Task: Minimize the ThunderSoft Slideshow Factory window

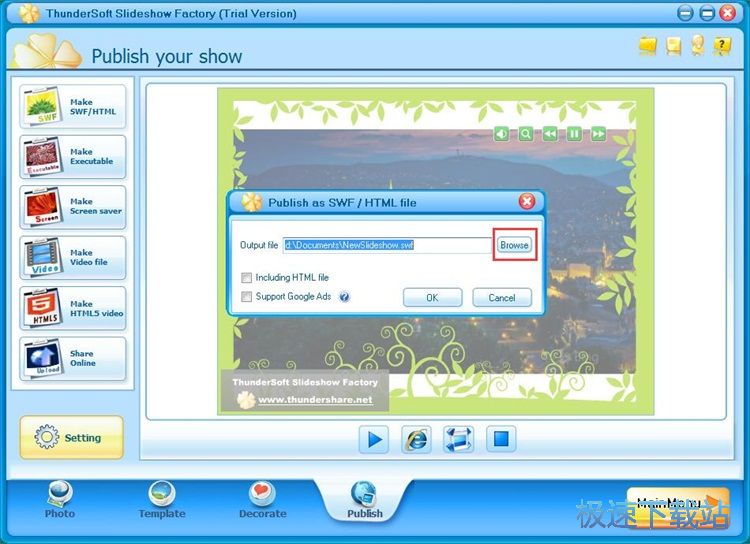Action: (685, 13)
